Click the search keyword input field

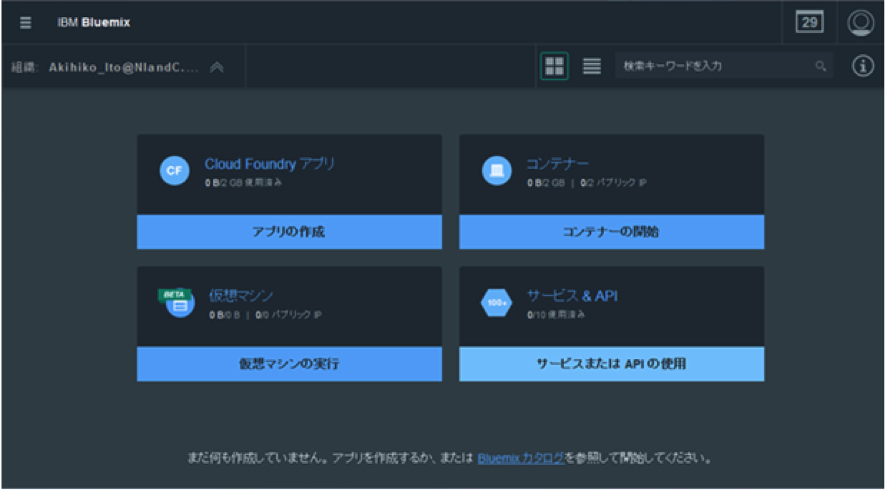724,66
